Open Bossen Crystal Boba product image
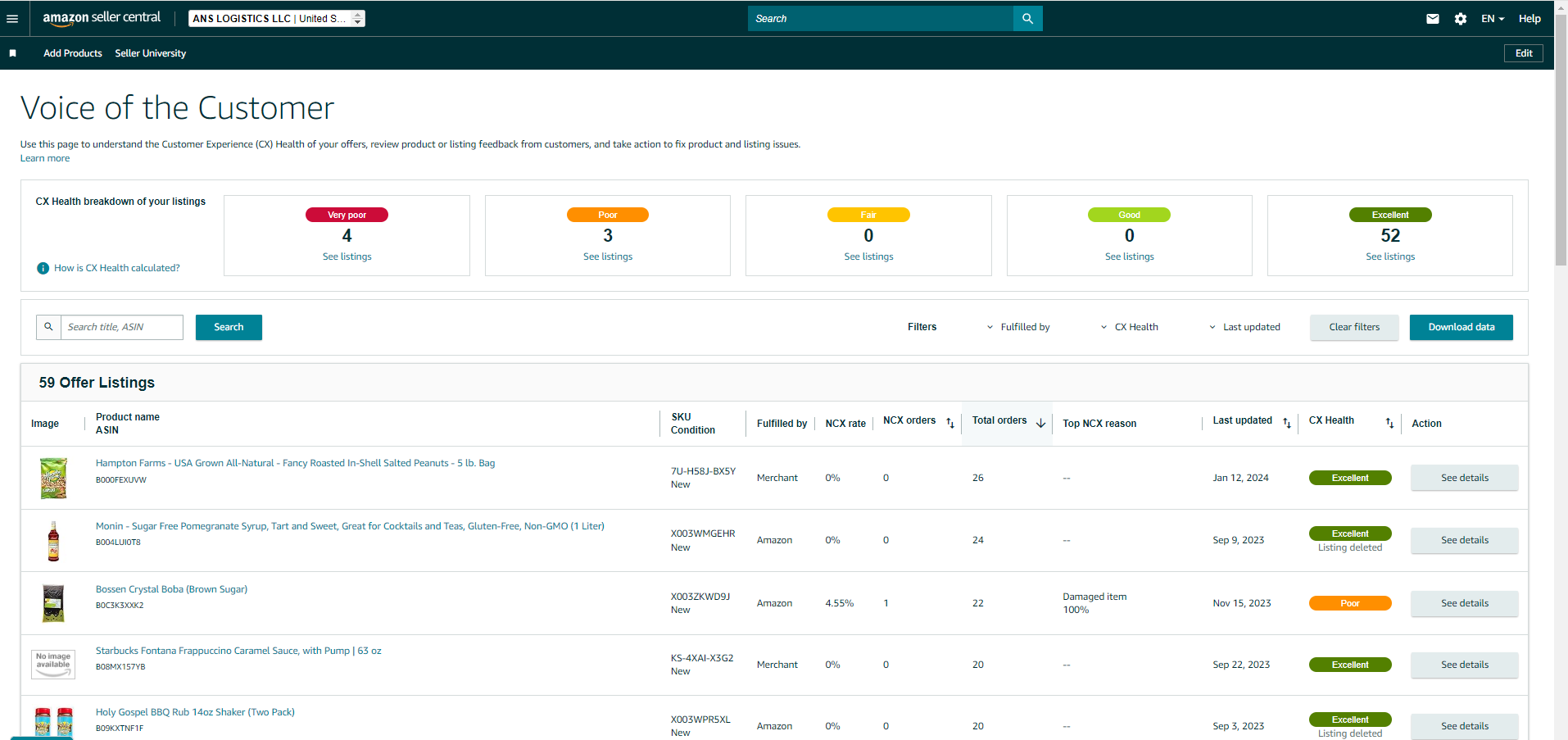Screen dimensions: 1568x740 point(53,603)
